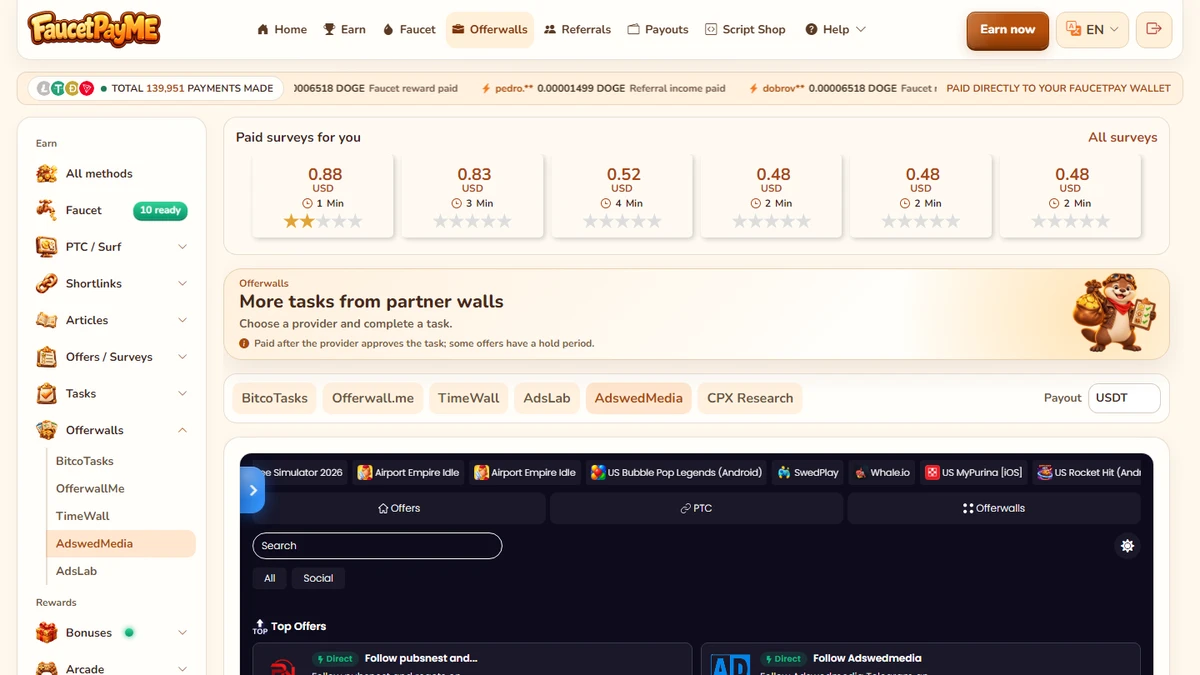Switch to the Offerwall.me provider tab
This screenshot has height=675, width=1200.
(x=373, y=398)
